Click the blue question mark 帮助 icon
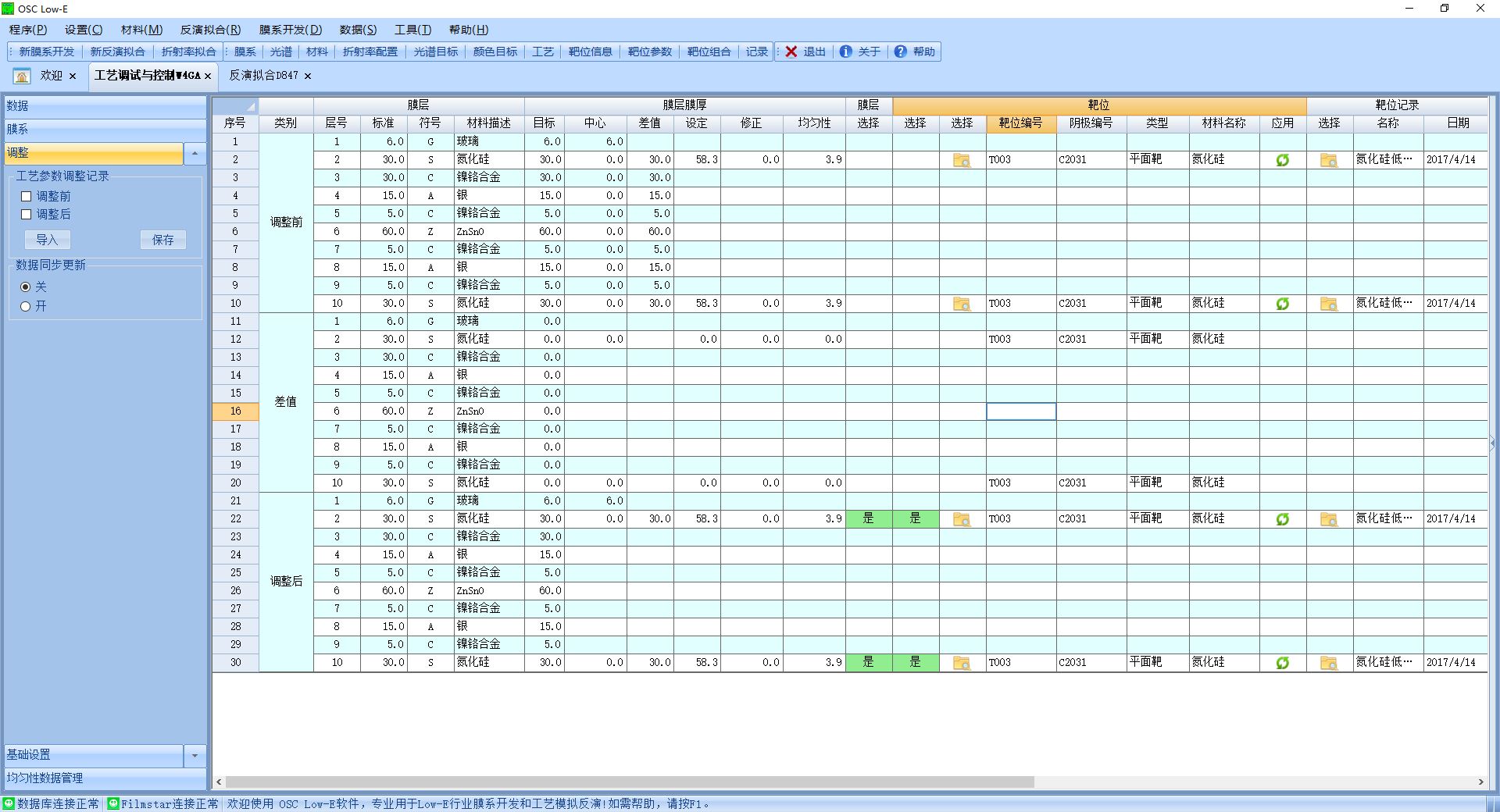The width and height of the screenshot is (1500, 812). (x=901, y=52)
